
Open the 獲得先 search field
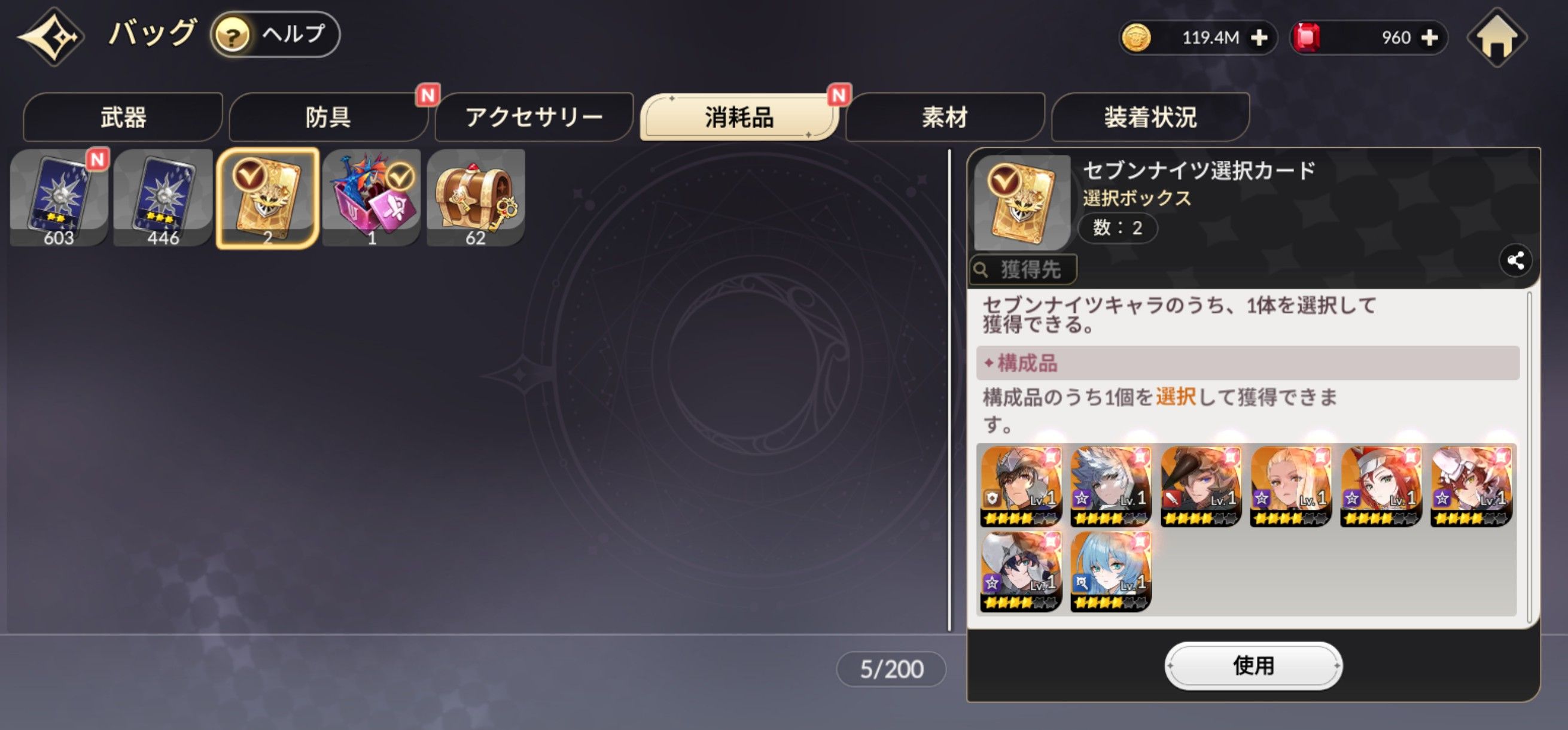pyautogui.click(x=1023, y=269)
